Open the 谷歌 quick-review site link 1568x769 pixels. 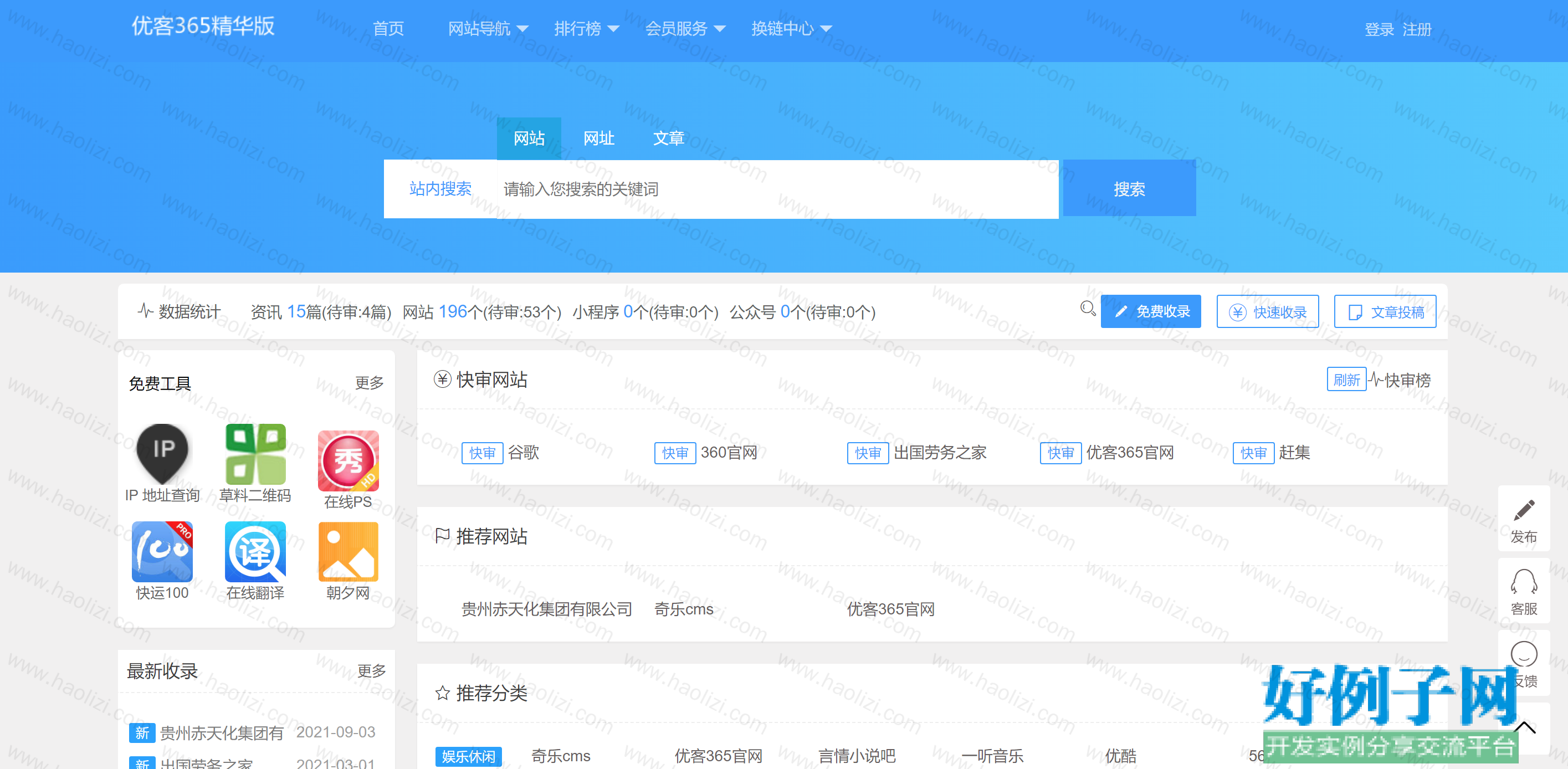point(524,453)
